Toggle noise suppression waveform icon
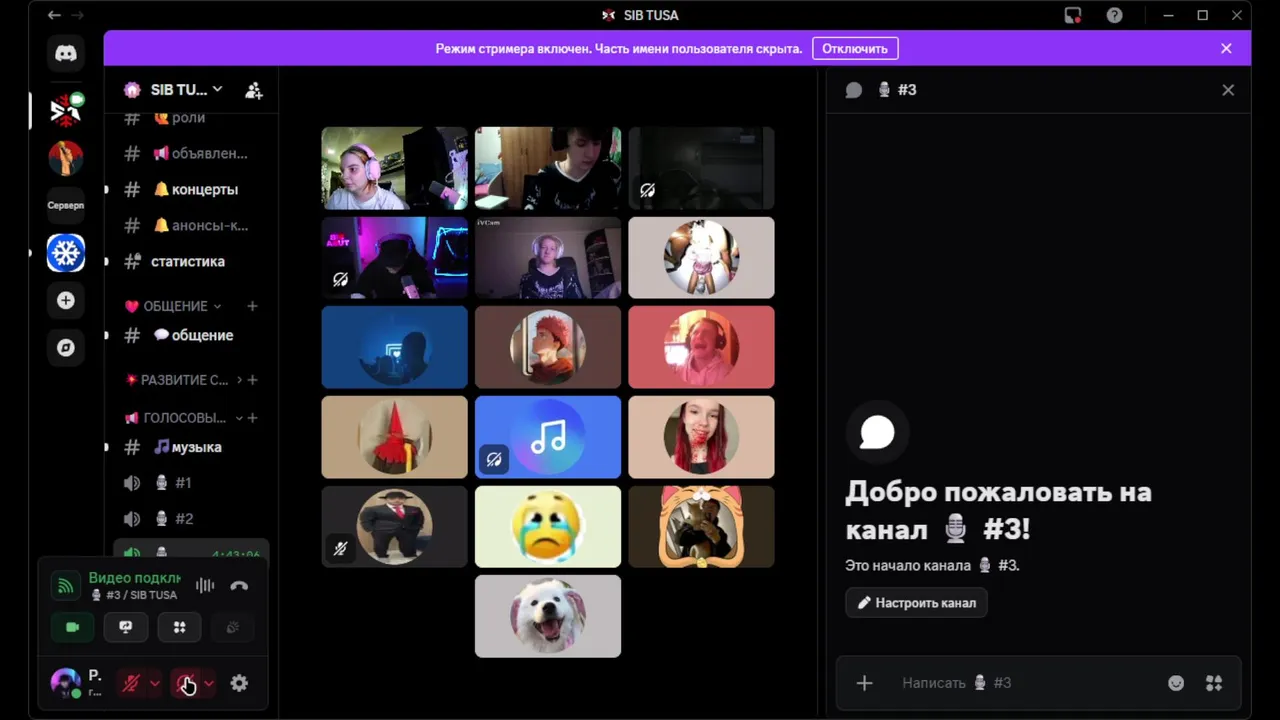This screenshot has width=1280, height=720. (x=205, y=586)
